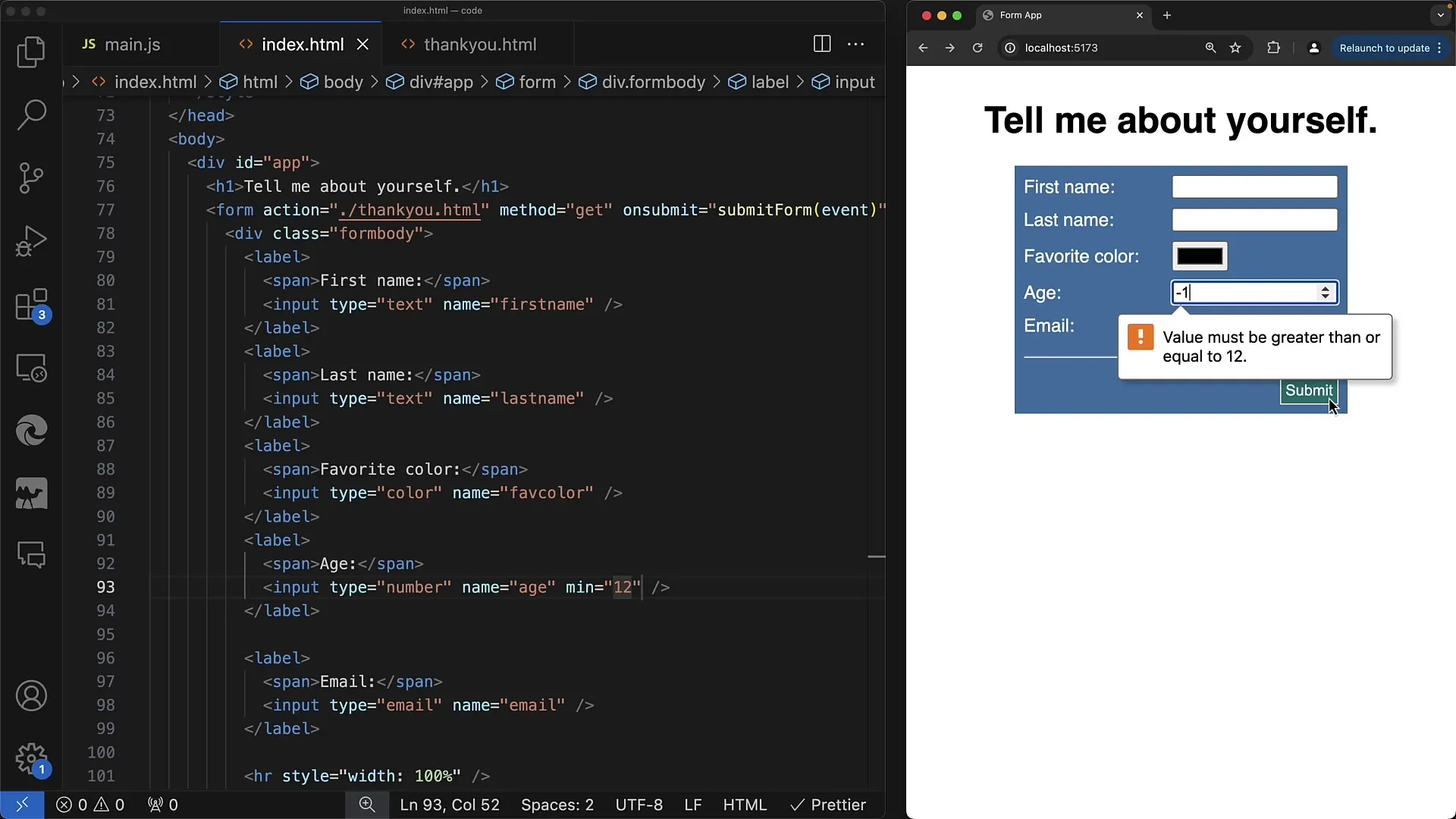Switch to the main.js tab
Image resolution: width=1456 pixels, height=819 pixels.
tap(133, 44)
